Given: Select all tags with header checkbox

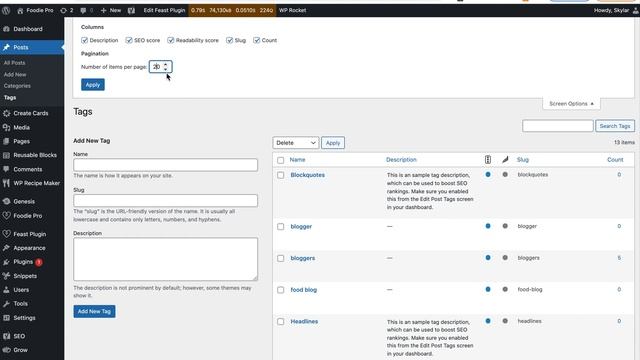Looking at the screenshot, I should (280, 160).
